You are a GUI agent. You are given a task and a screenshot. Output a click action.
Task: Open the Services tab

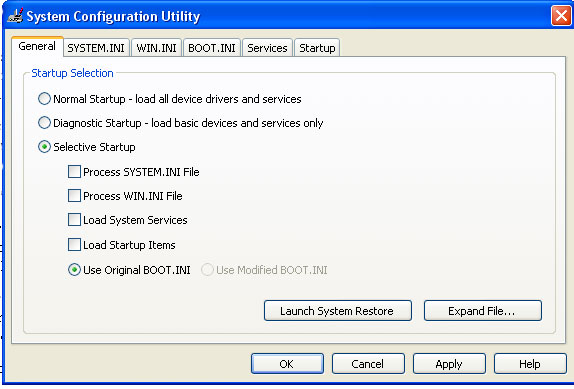tap(267, 48)
